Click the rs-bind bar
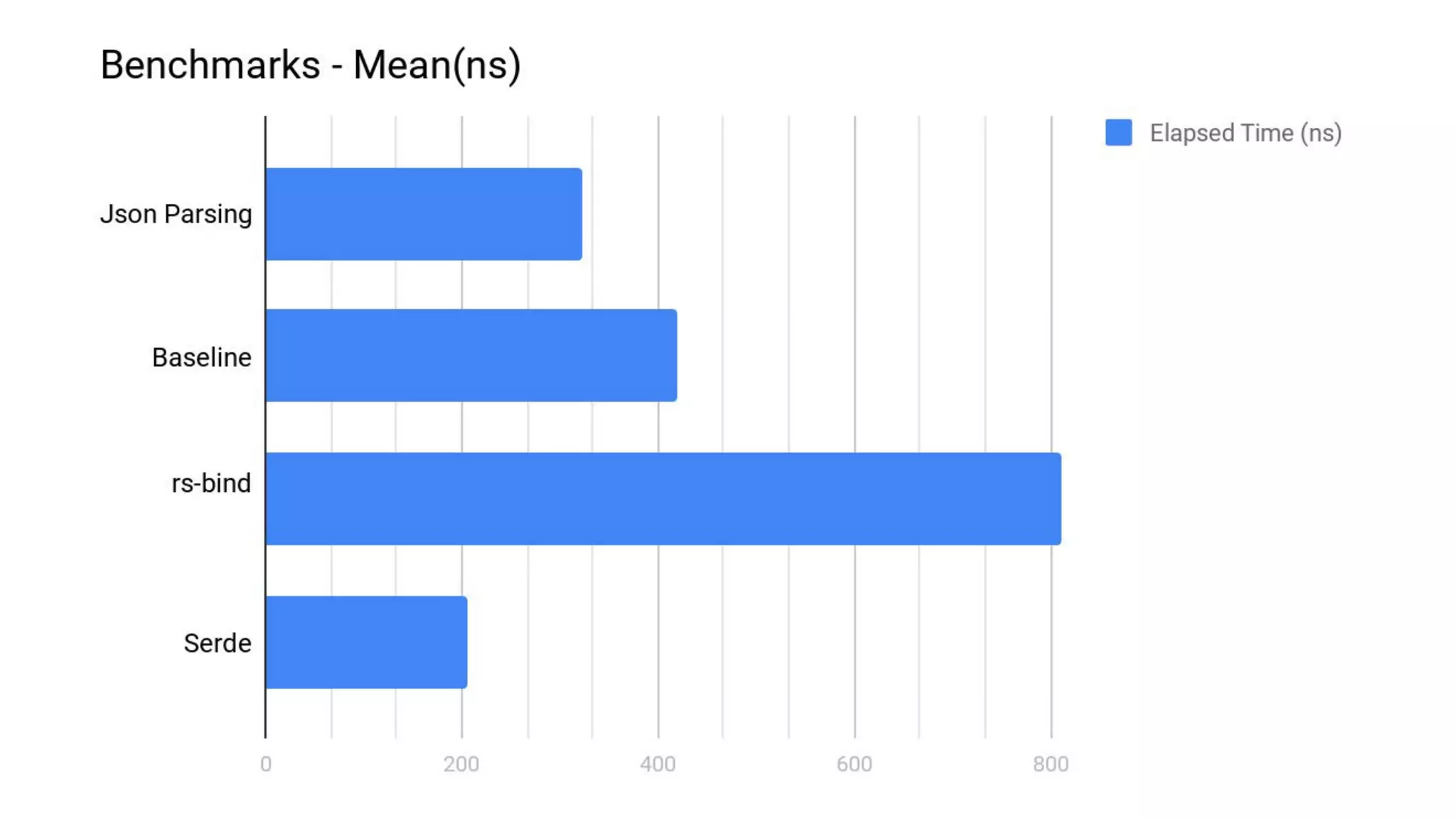 [x=663, y=498]
